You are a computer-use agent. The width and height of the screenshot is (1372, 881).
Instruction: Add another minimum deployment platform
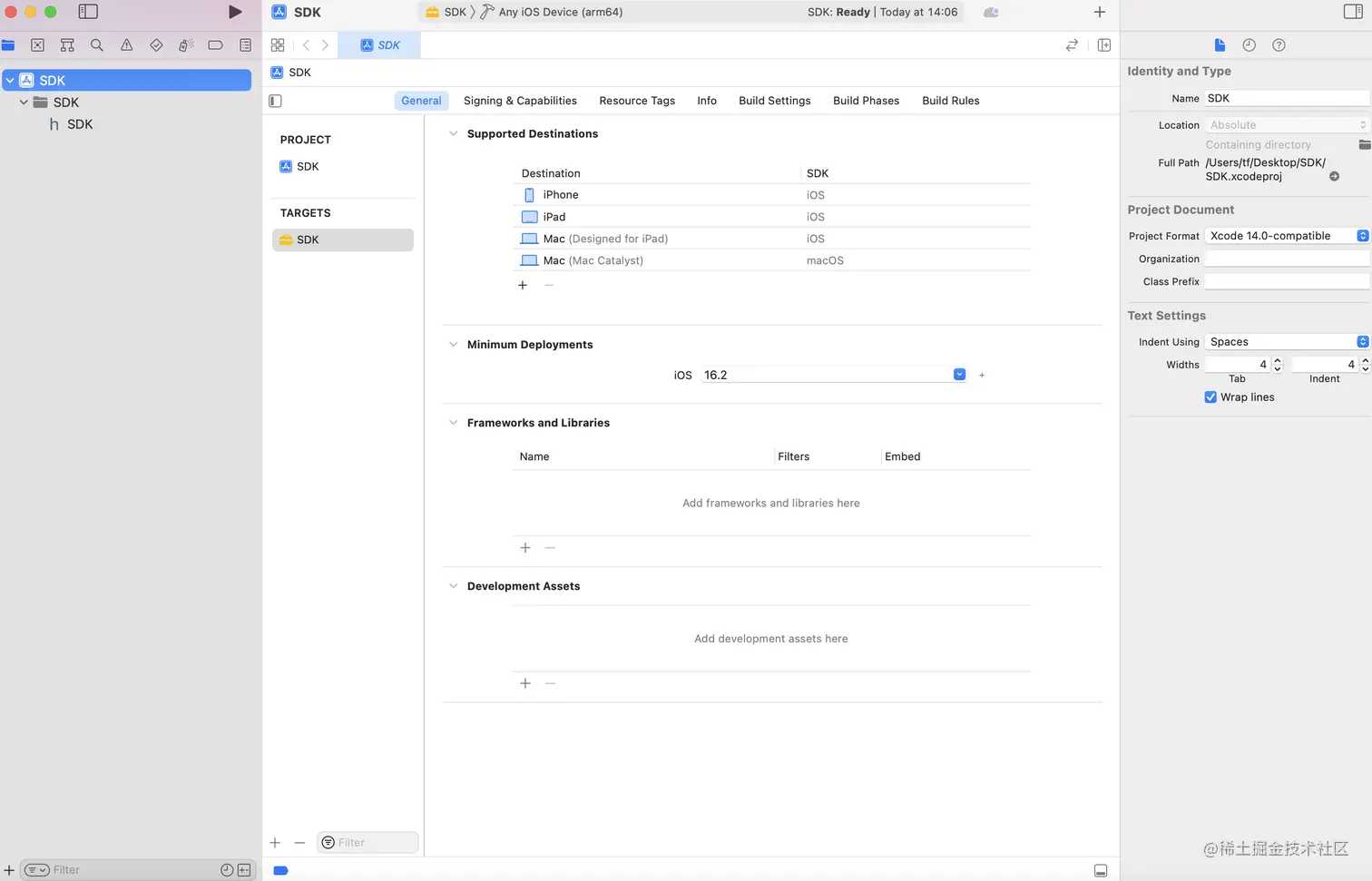[982, 375]
